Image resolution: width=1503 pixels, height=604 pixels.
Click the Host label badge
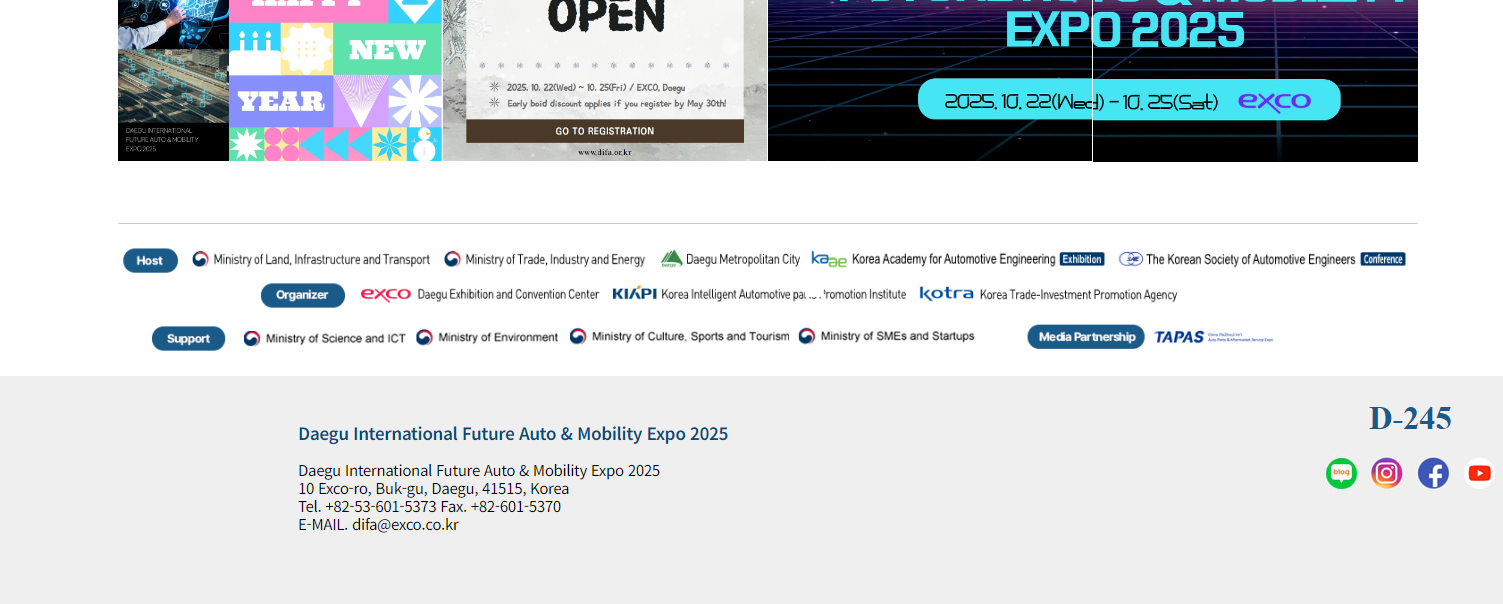[x=150, y=260]
